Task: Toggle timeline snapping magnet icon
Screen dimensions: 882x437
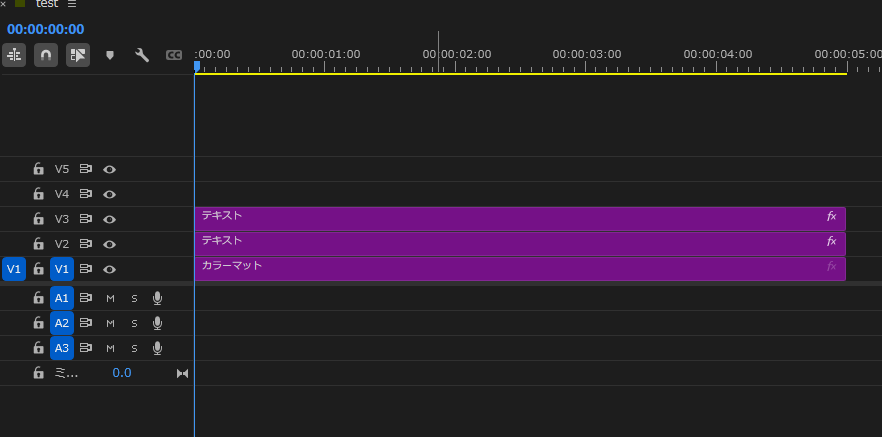Action: pyautogui.click(x=46, y=56)
